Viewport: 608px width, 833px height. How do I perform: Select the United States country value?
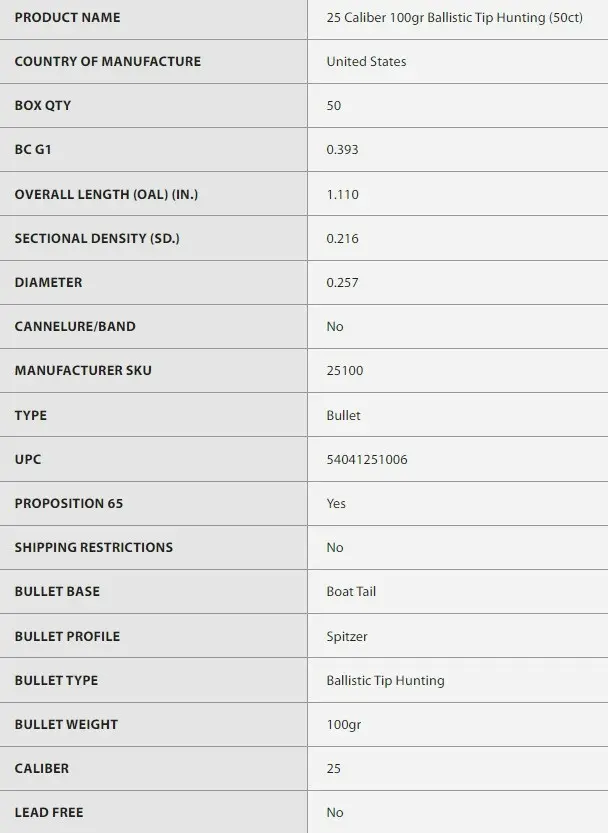click(366, 62)
